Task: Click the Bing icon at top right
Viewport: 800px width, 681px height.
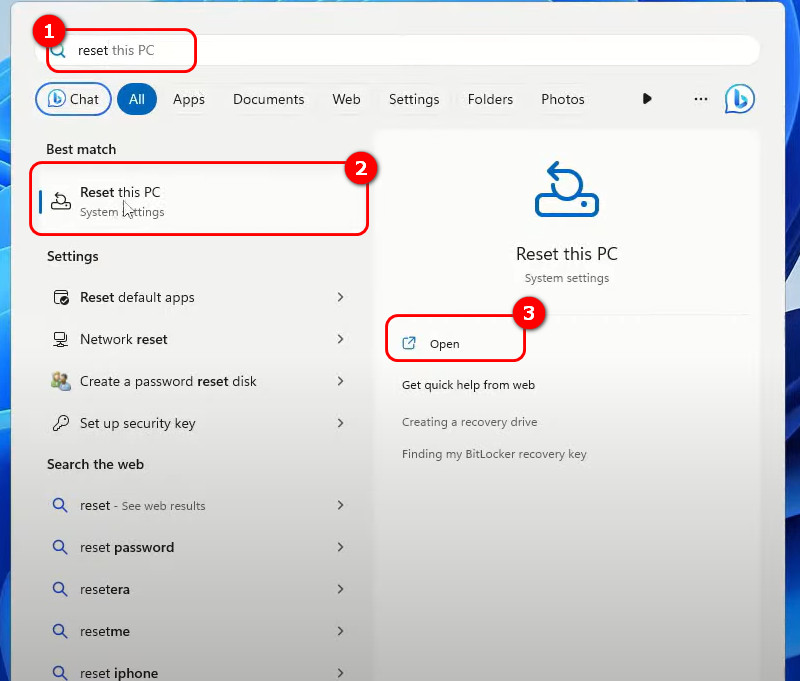Action: click(x=739, y=98)
